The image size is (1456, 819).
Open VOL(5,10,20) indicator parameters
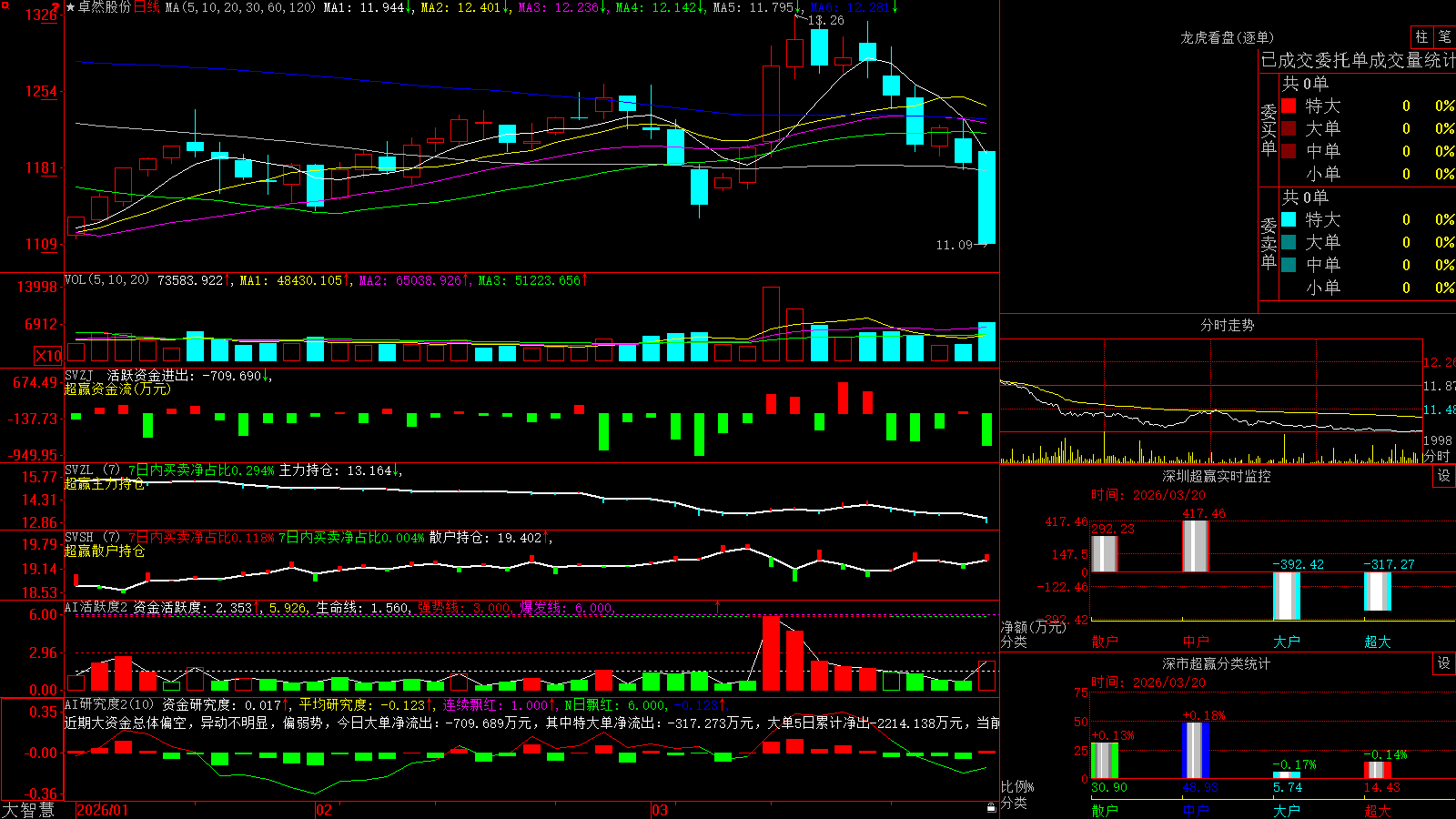(106, 280)
